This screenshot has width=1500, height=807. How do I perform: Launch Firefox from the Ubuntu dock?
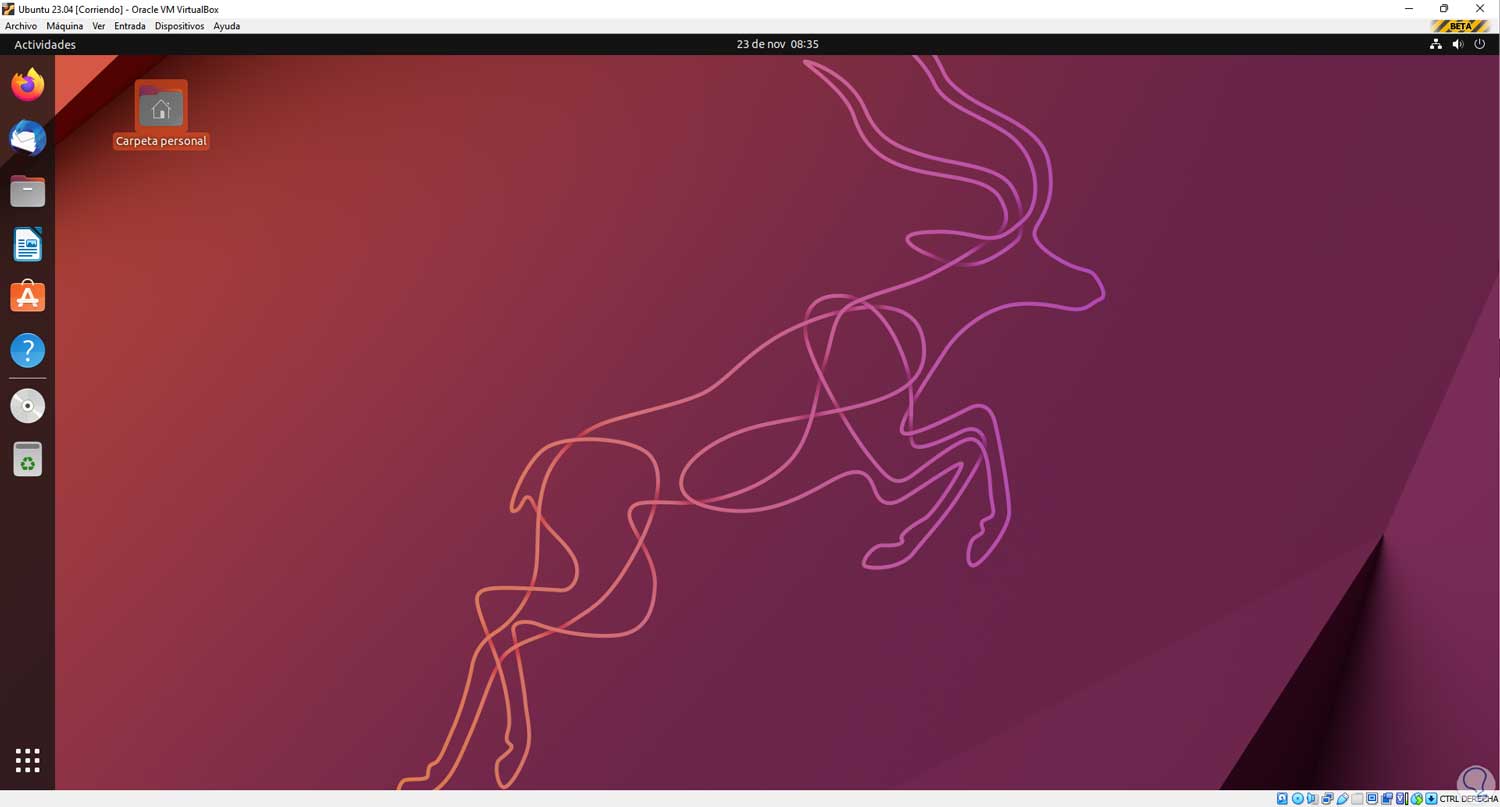(28, 84)
